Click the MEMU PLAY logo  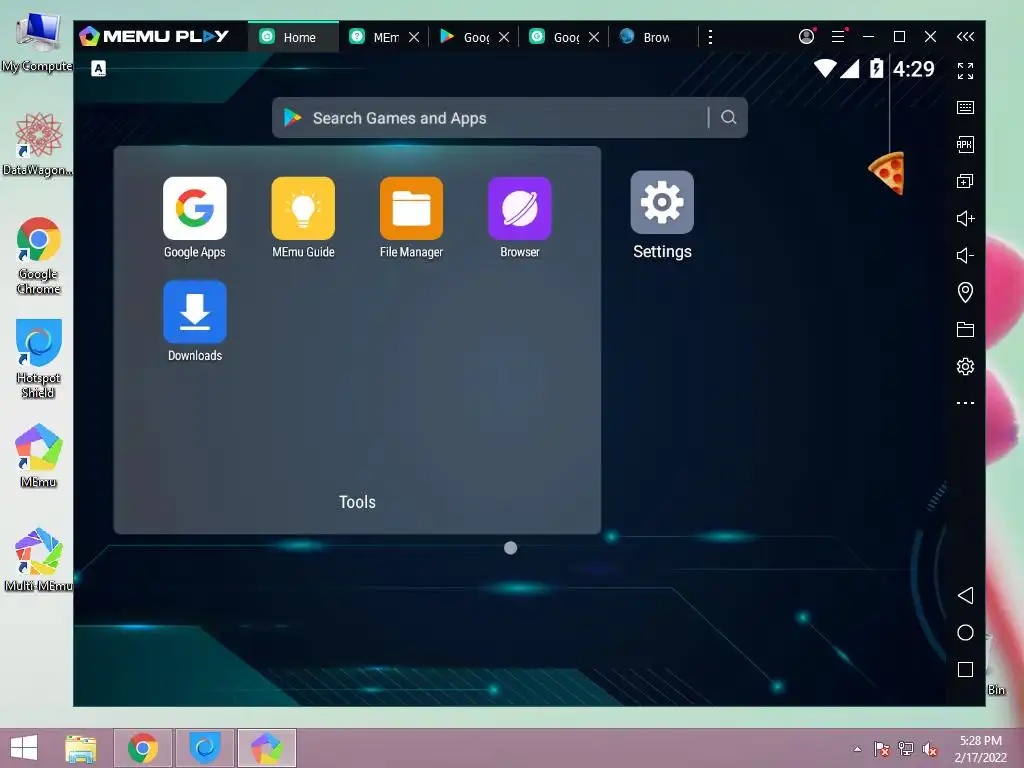154,37
